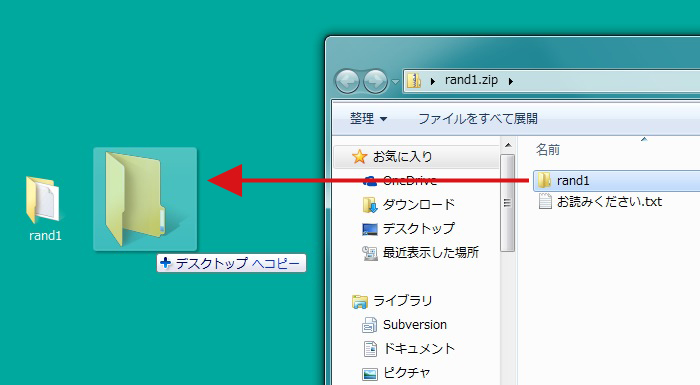Select お読みください.txt file
The image size is (700, 385).
click(x=609, y=201)
